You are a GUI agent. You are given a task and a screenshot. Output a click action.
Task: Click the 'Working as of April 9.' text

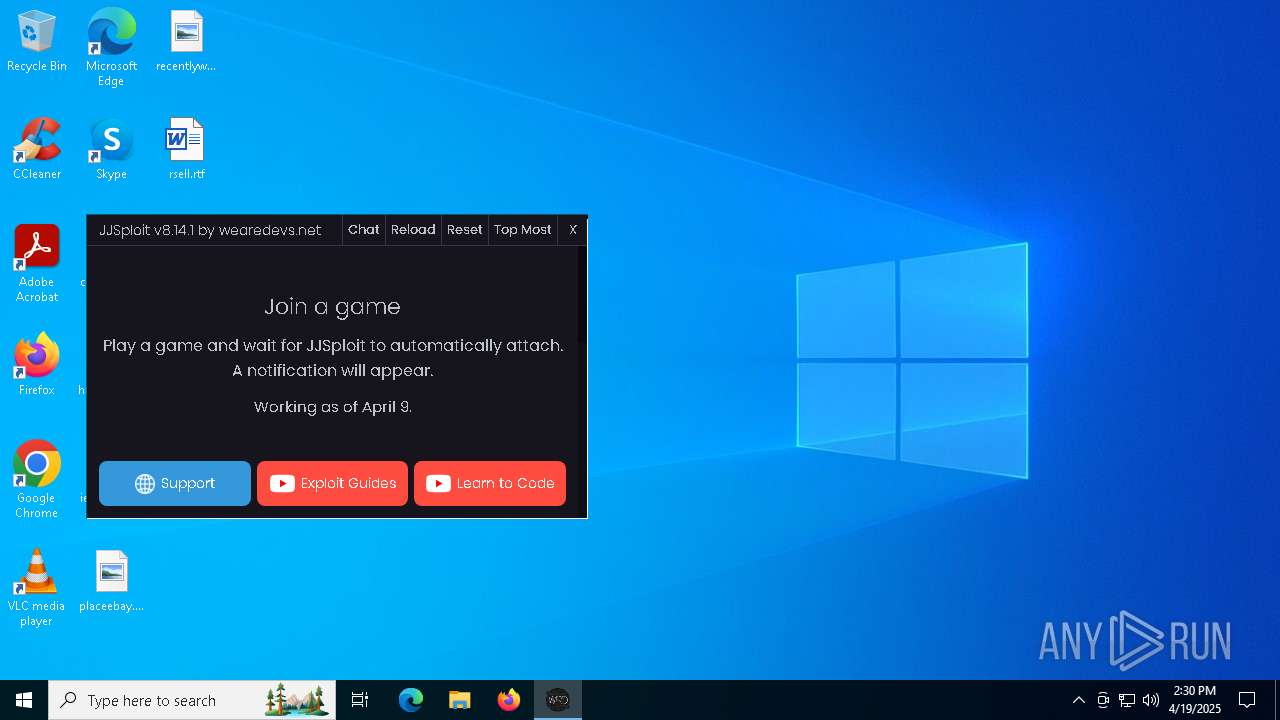[x=333, y=407]
